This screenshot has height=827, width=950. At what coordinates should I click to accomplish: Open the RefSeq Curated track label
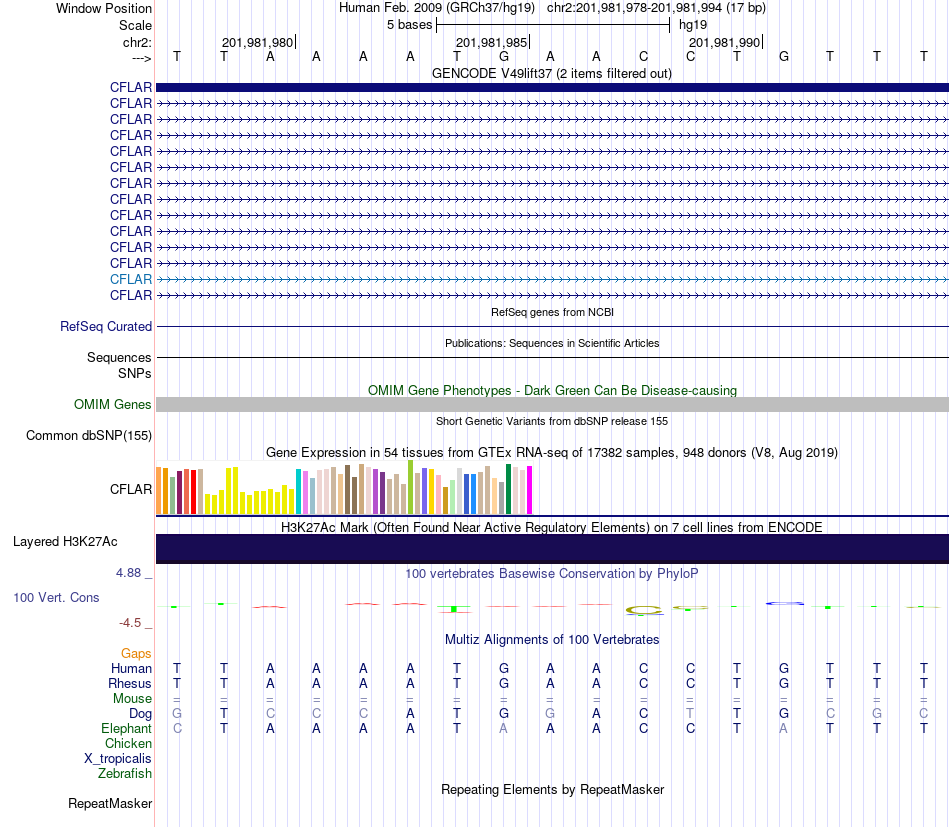tap(106, 326)
